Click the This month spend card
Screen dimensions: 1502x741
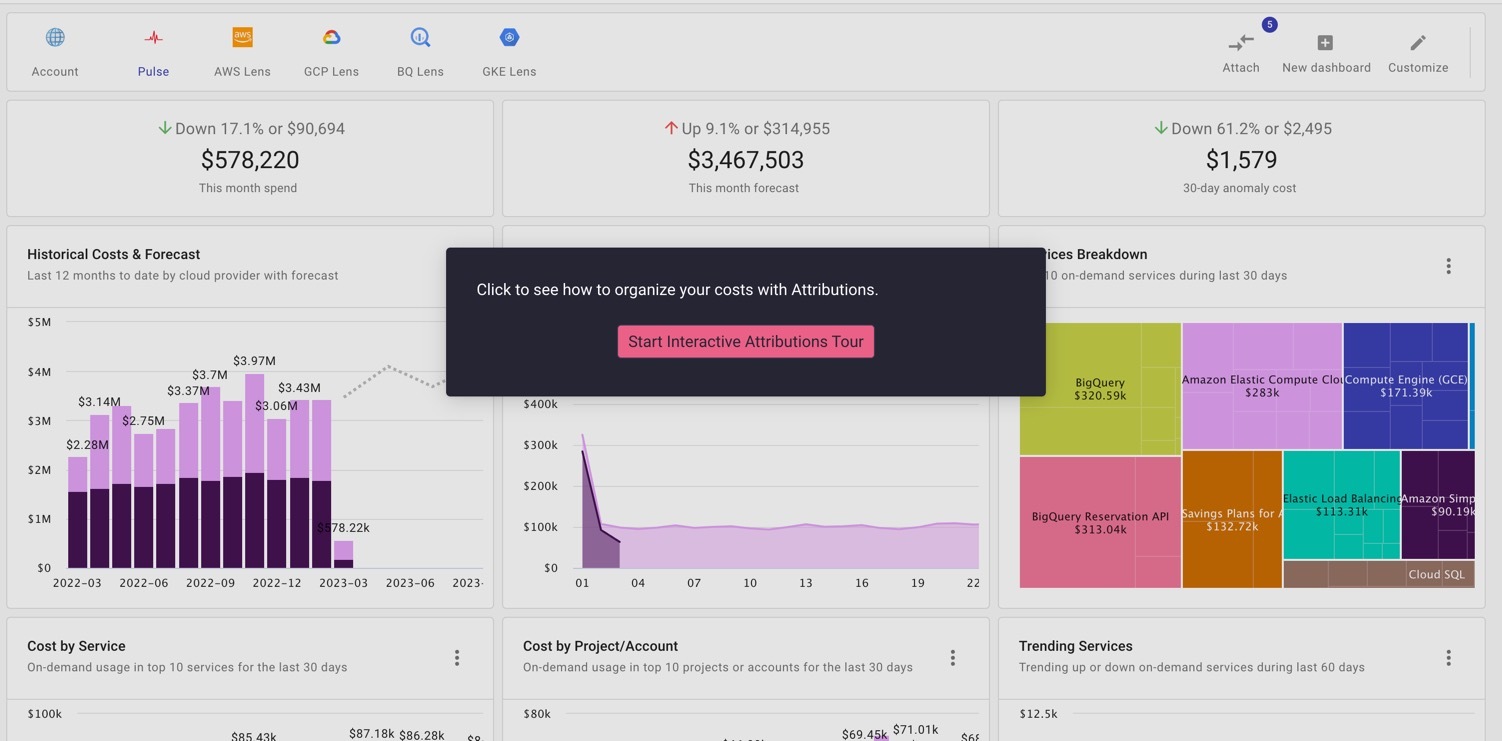249,159
